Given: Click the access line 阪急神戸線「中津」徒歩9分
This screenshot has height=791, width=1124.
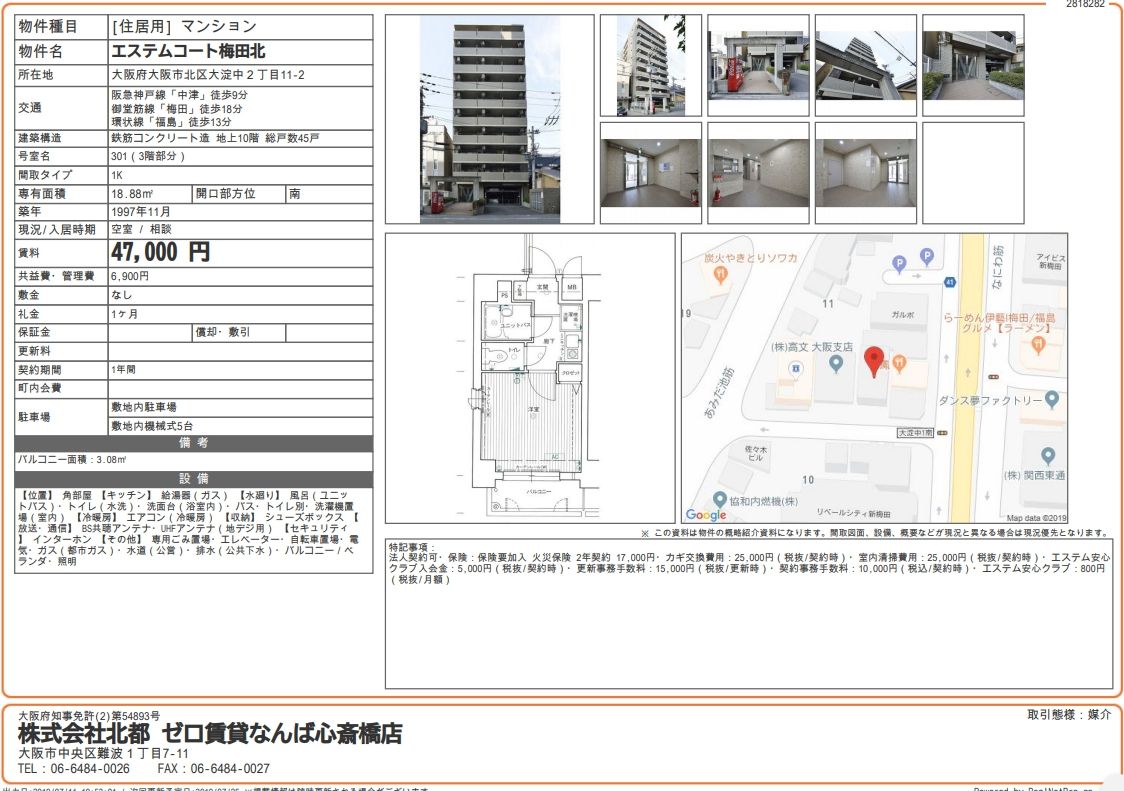Looking at the screenshot, I should point(179,95).
